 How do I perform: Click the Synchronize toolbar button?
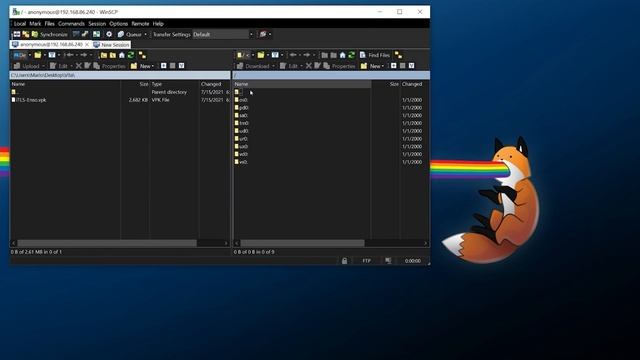point(50,34)
